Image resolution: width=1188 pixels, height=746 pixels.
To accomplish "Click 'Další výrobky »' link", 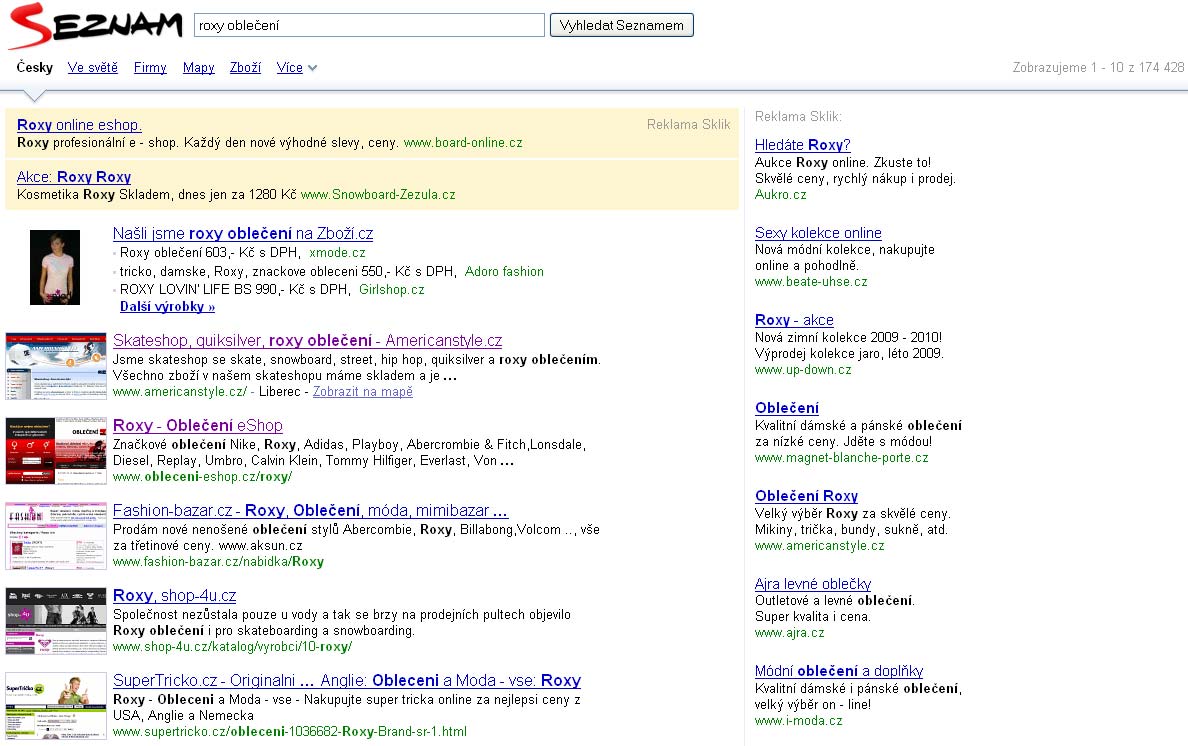I will [167, 307].
